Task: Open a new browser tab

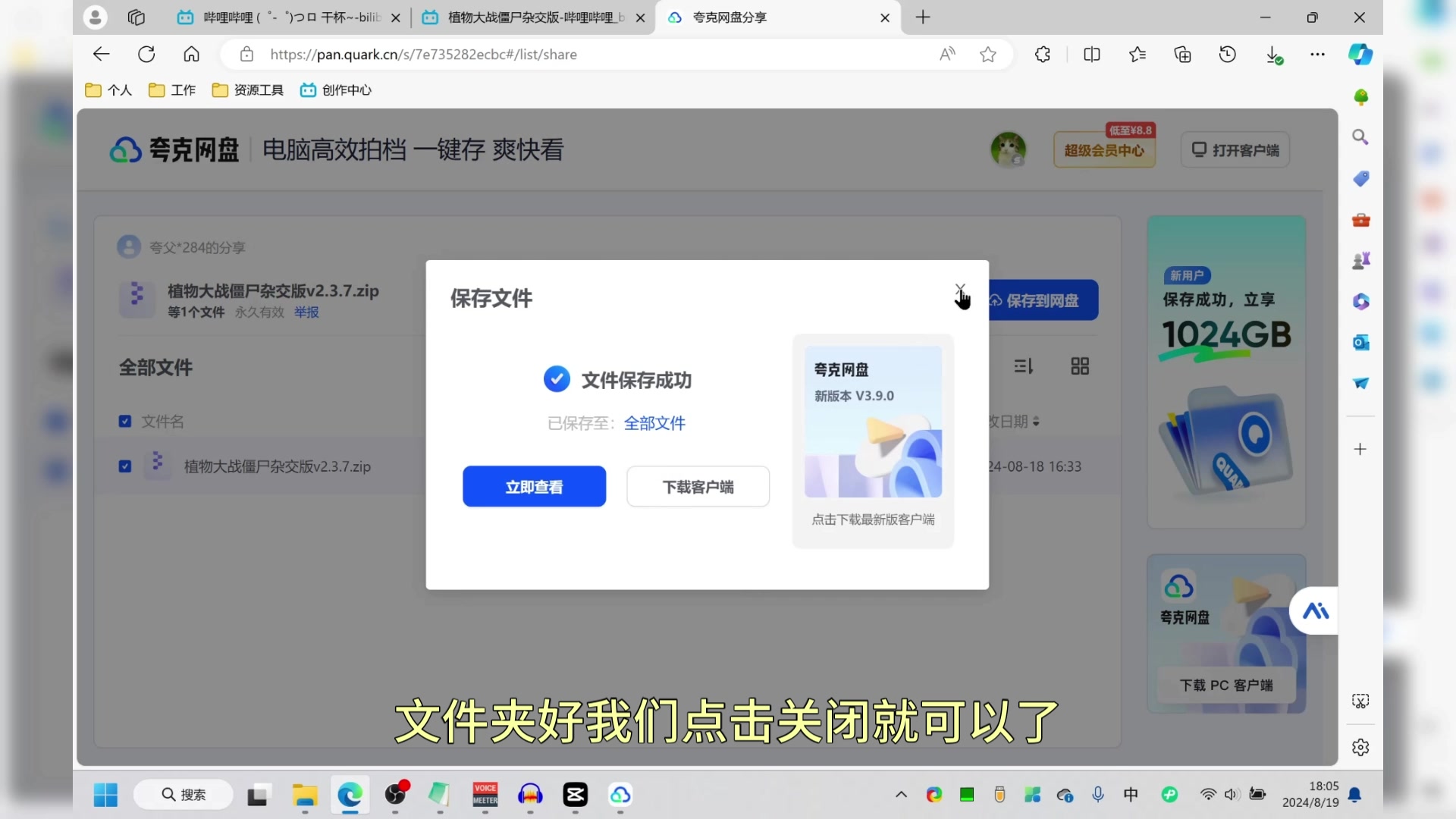Action: coord(923,17)
